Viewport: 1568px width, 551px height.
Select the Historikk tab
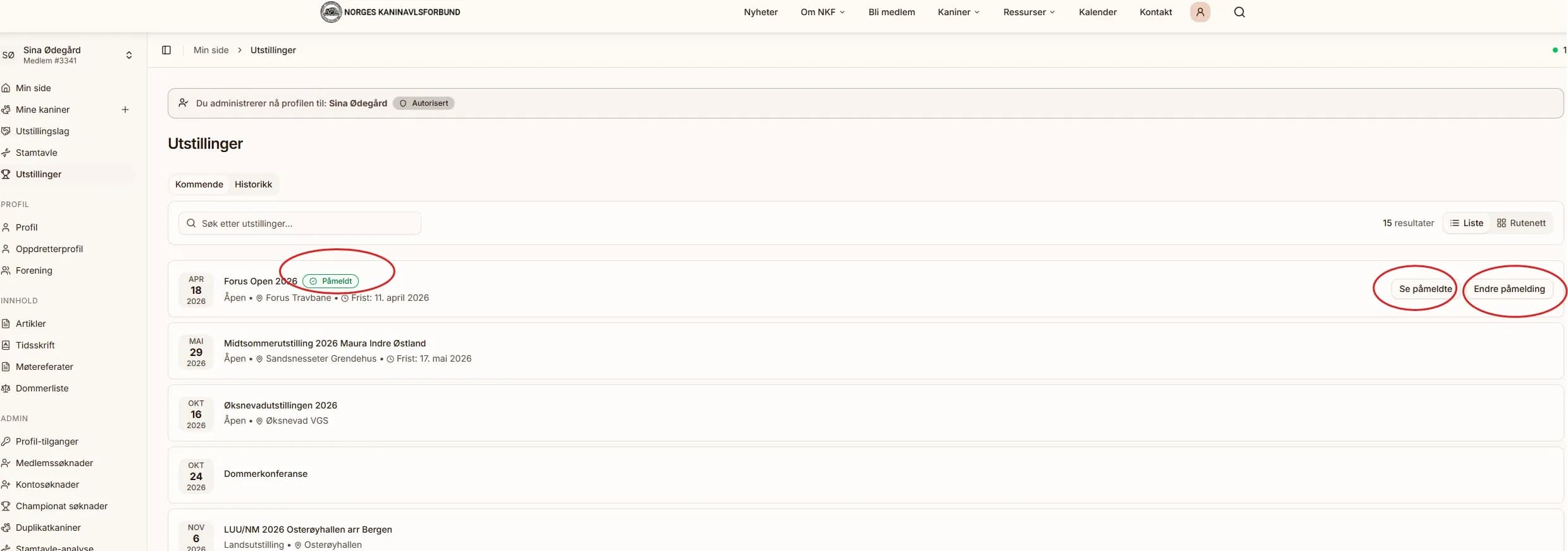tap(253, 184)
